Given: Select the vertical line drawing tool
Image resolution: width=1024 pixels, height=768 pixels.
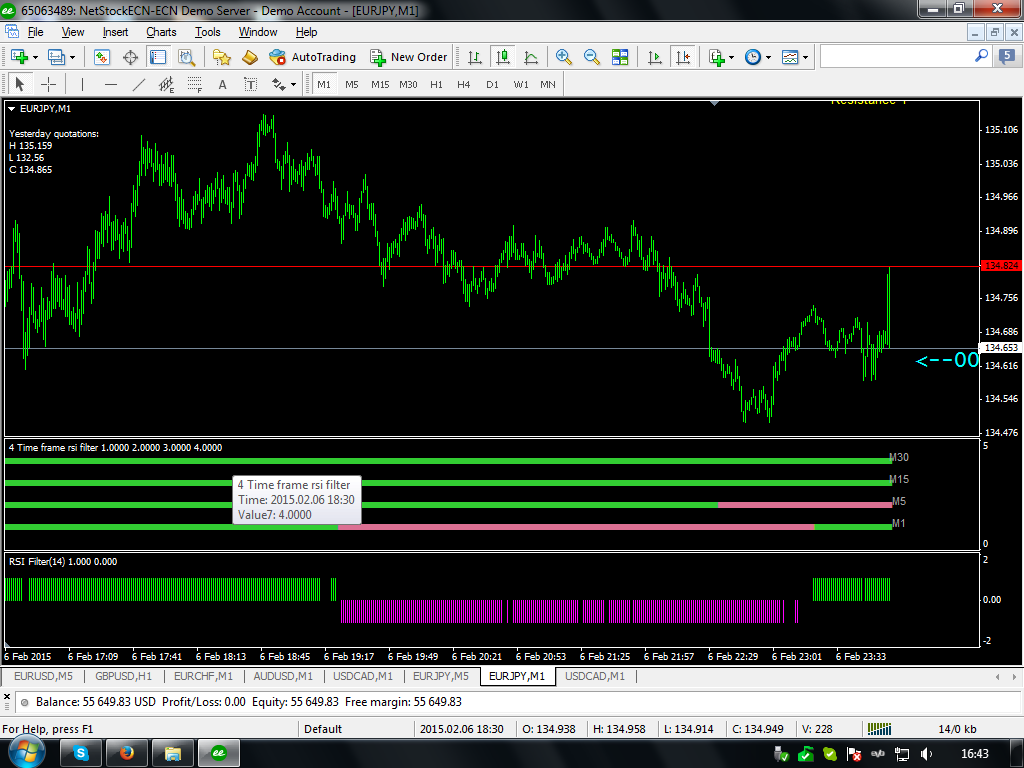Looking at the screenshot, I should 81,85.
